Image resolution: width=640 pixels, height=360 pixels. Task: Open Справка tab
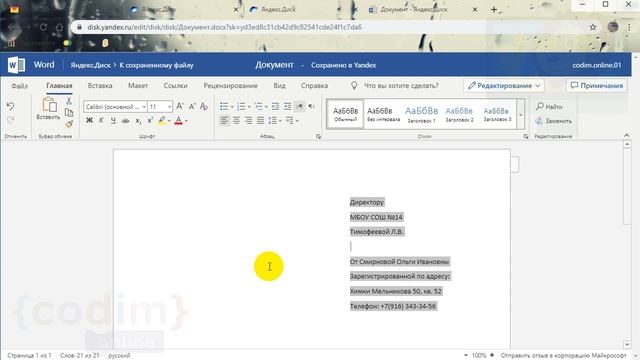(314, 86)
